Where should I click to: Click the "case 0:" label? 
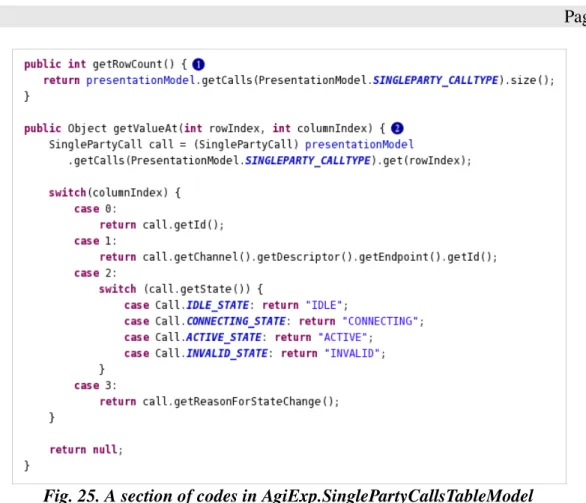point(95,209)
